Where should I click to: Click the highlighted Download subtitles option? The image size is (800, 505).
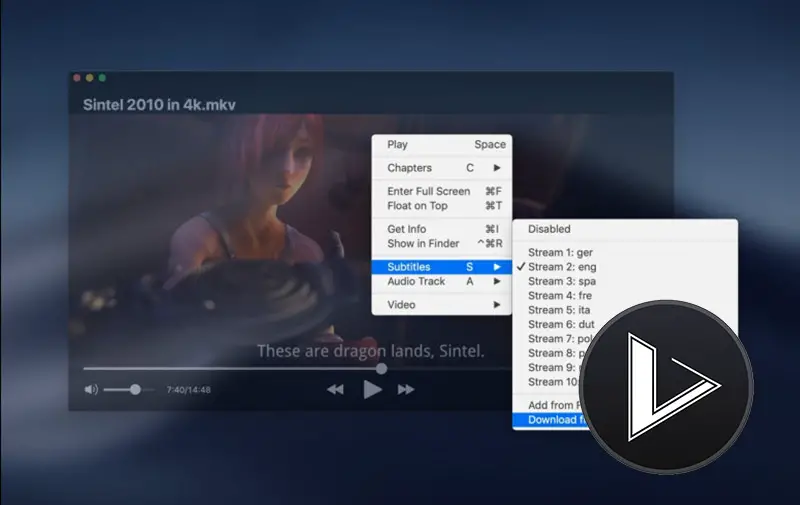pos(551,420)
